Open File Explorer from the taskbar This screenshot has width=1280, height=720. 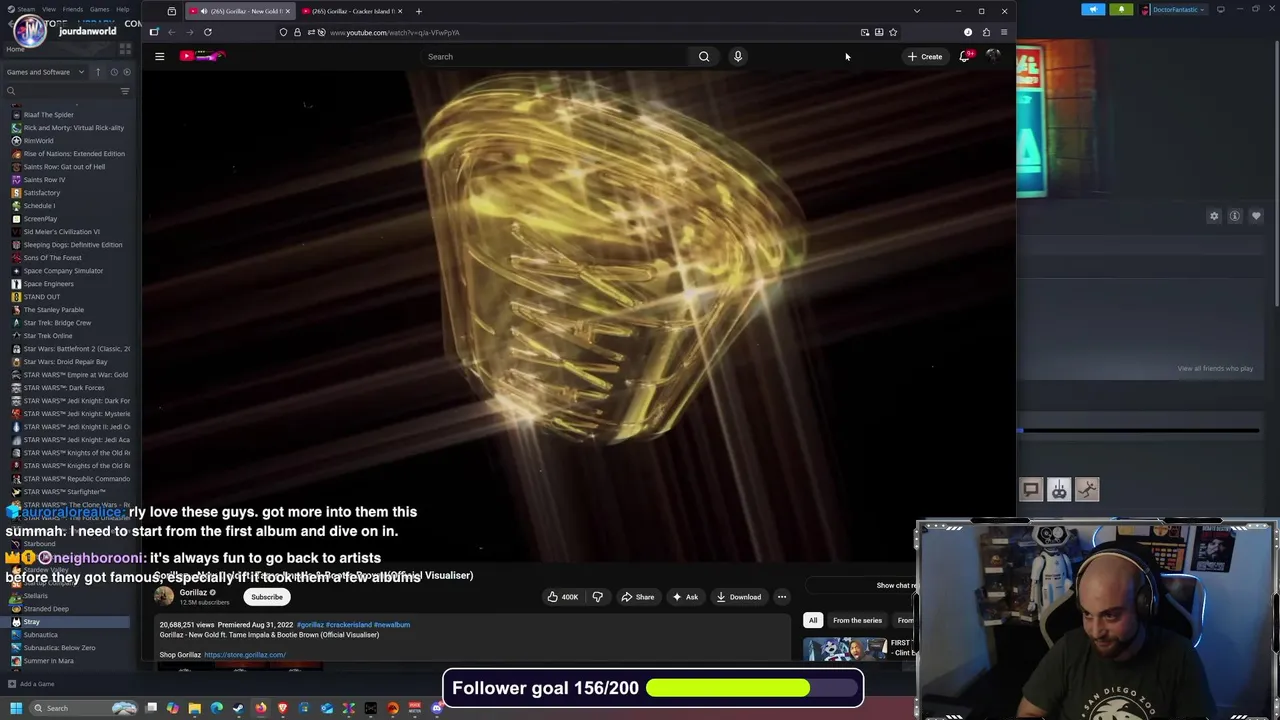(195, 708)
